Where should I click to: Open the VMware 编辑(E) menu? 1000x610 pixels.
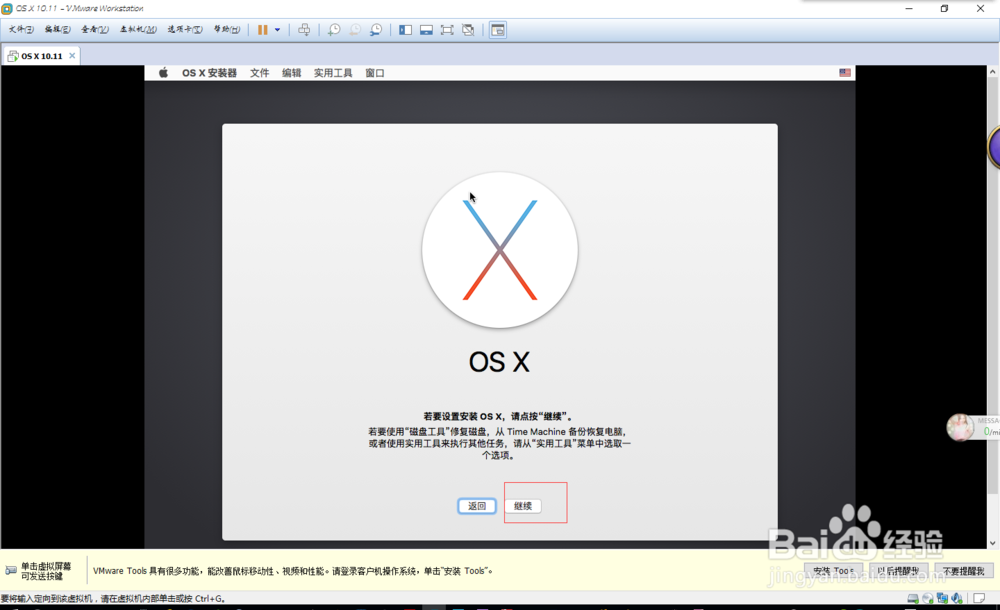coord(57,29)
